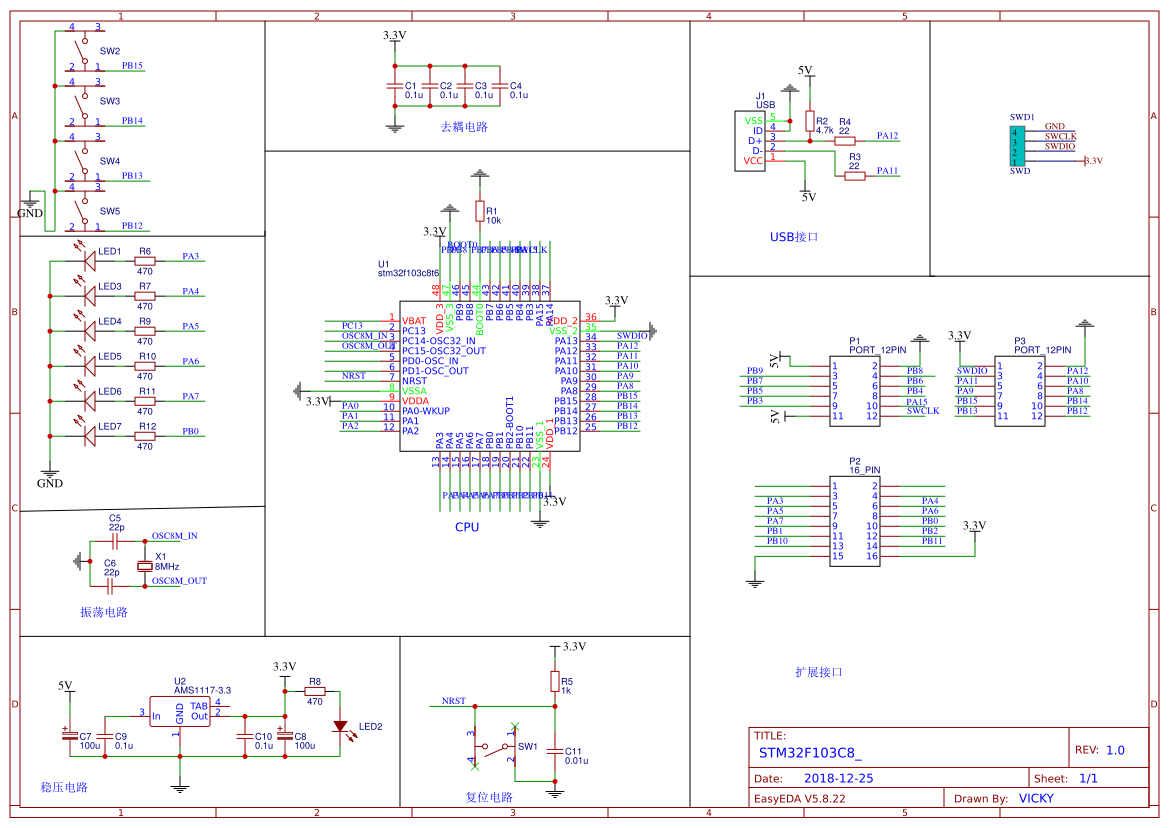
Task: Click the SW1 reset switch symbol
Action: [x=495, y=745]
